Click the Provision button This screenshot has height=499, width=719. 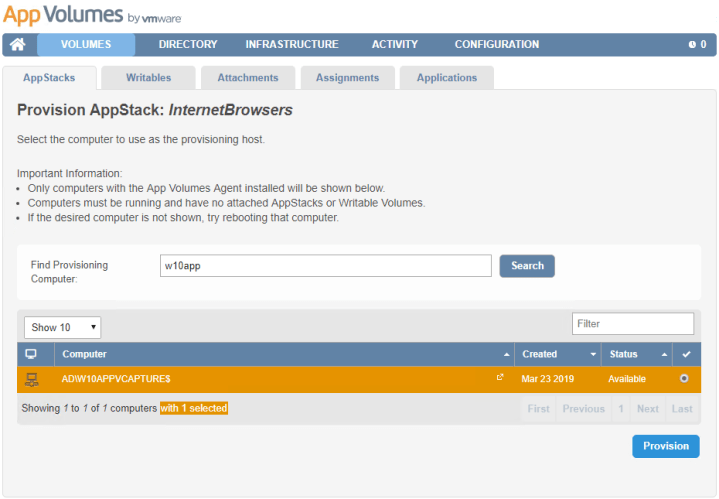click(x=666, y=446)
